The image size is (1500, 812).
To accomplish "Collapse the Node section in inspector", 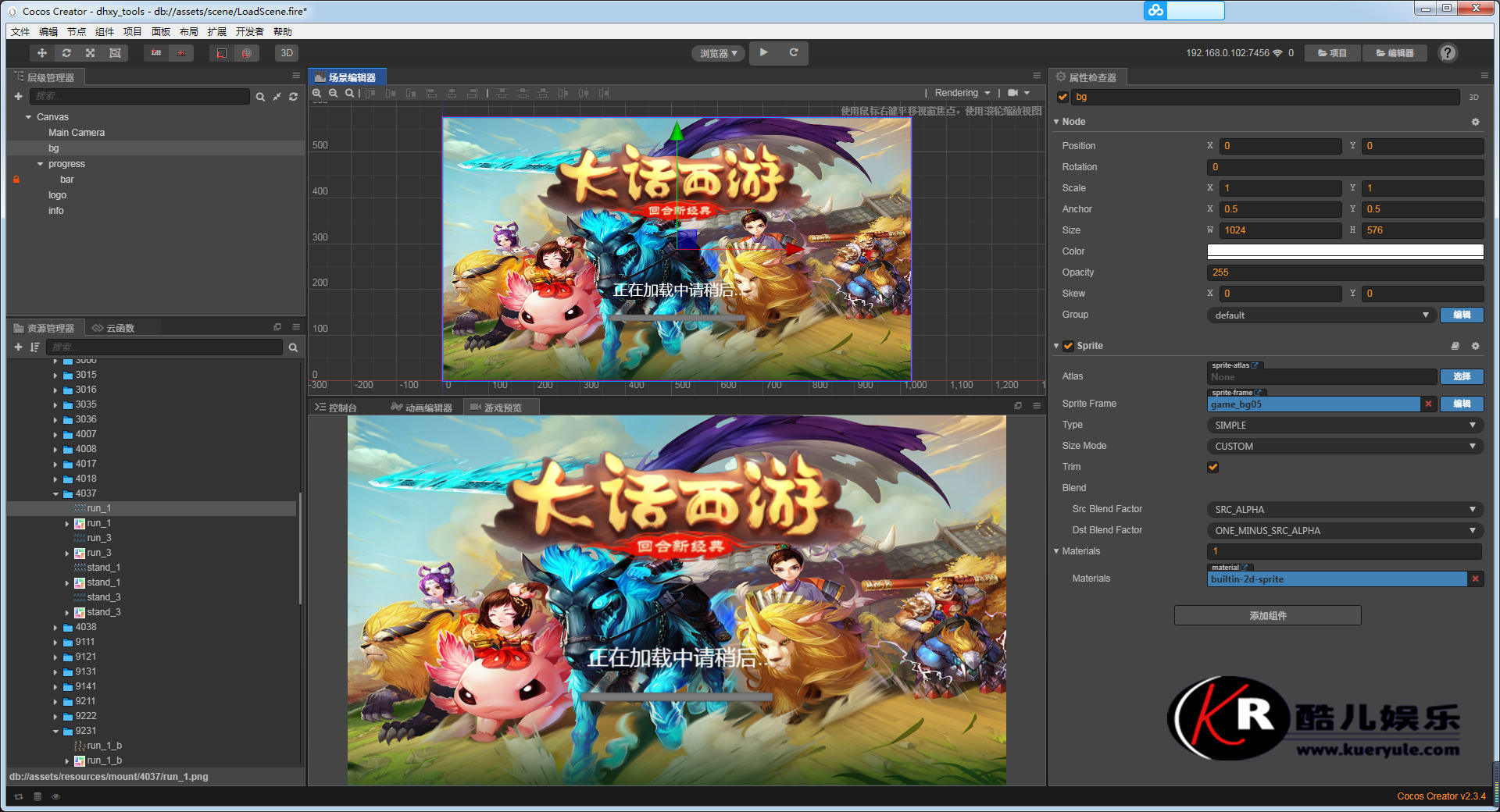I will coord(1056,122).
